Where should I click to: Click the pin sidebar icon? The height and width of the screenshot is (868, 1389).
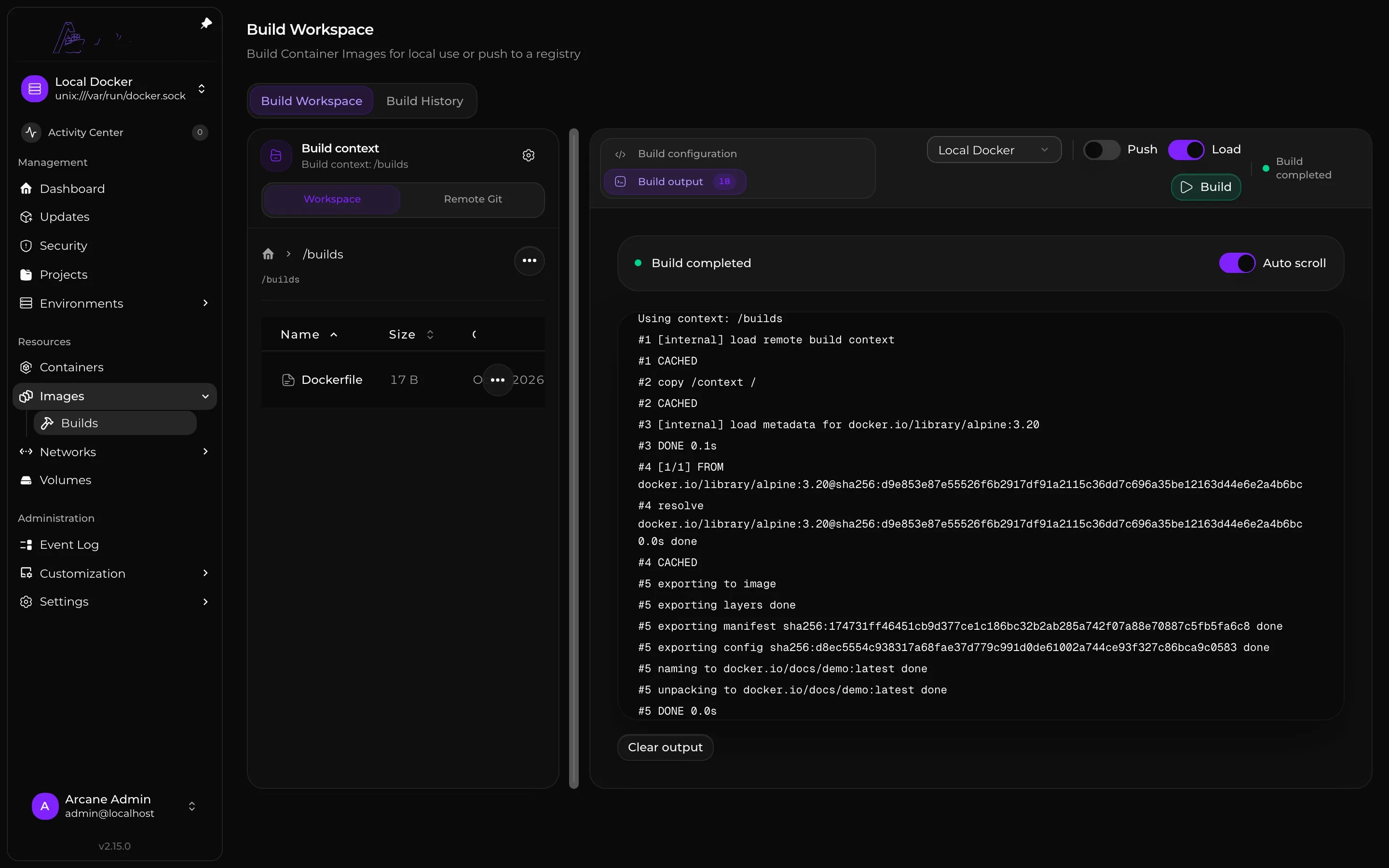[206, 23]
